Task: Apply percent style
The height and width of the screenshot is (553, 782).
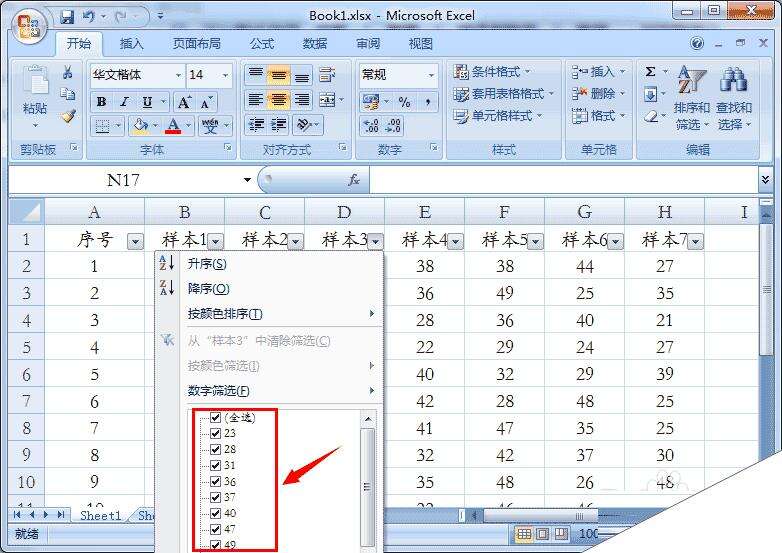Action: 404,102
